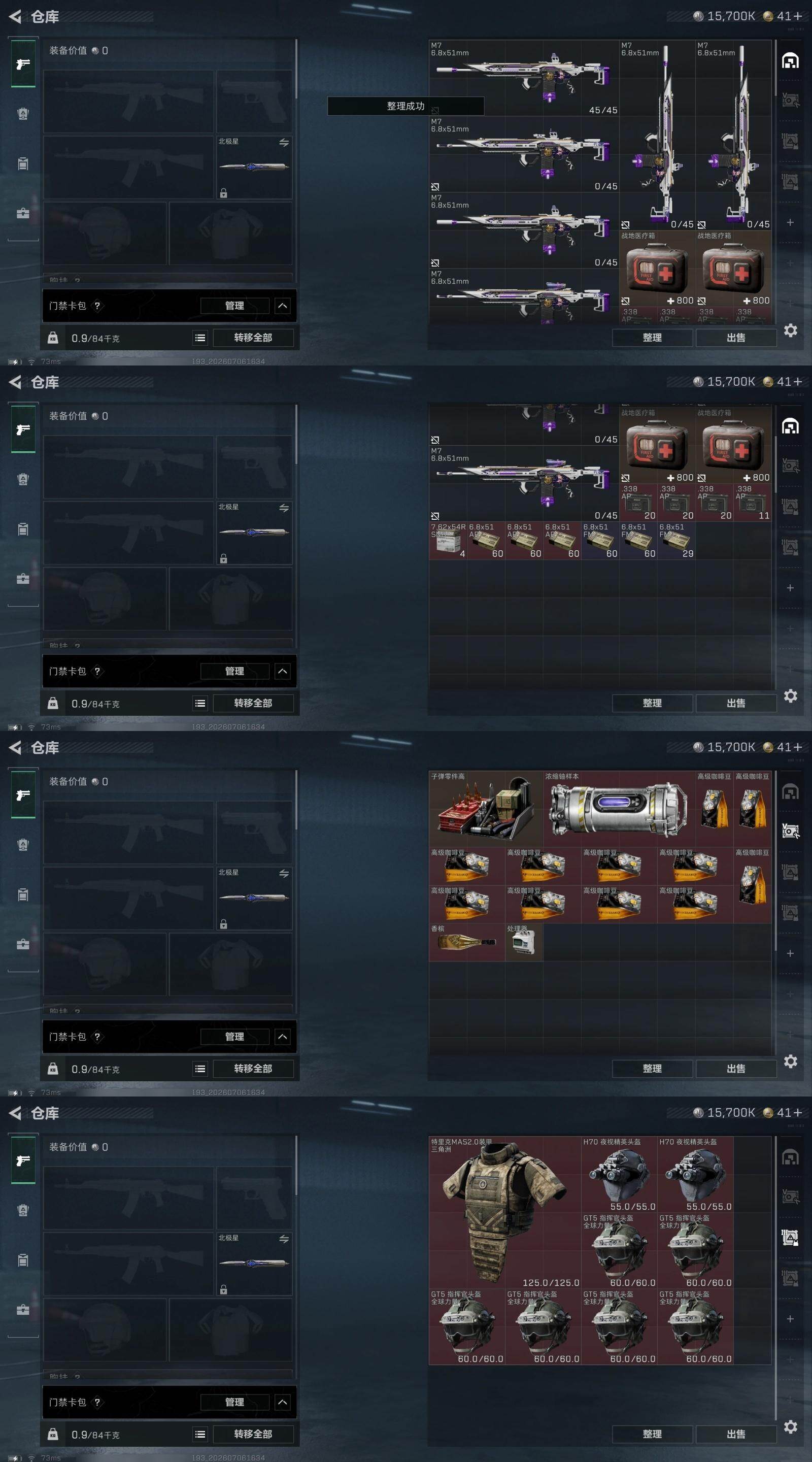
Task: Open stash settings gear on ammo boxes screen
Action: pos(791,696)
